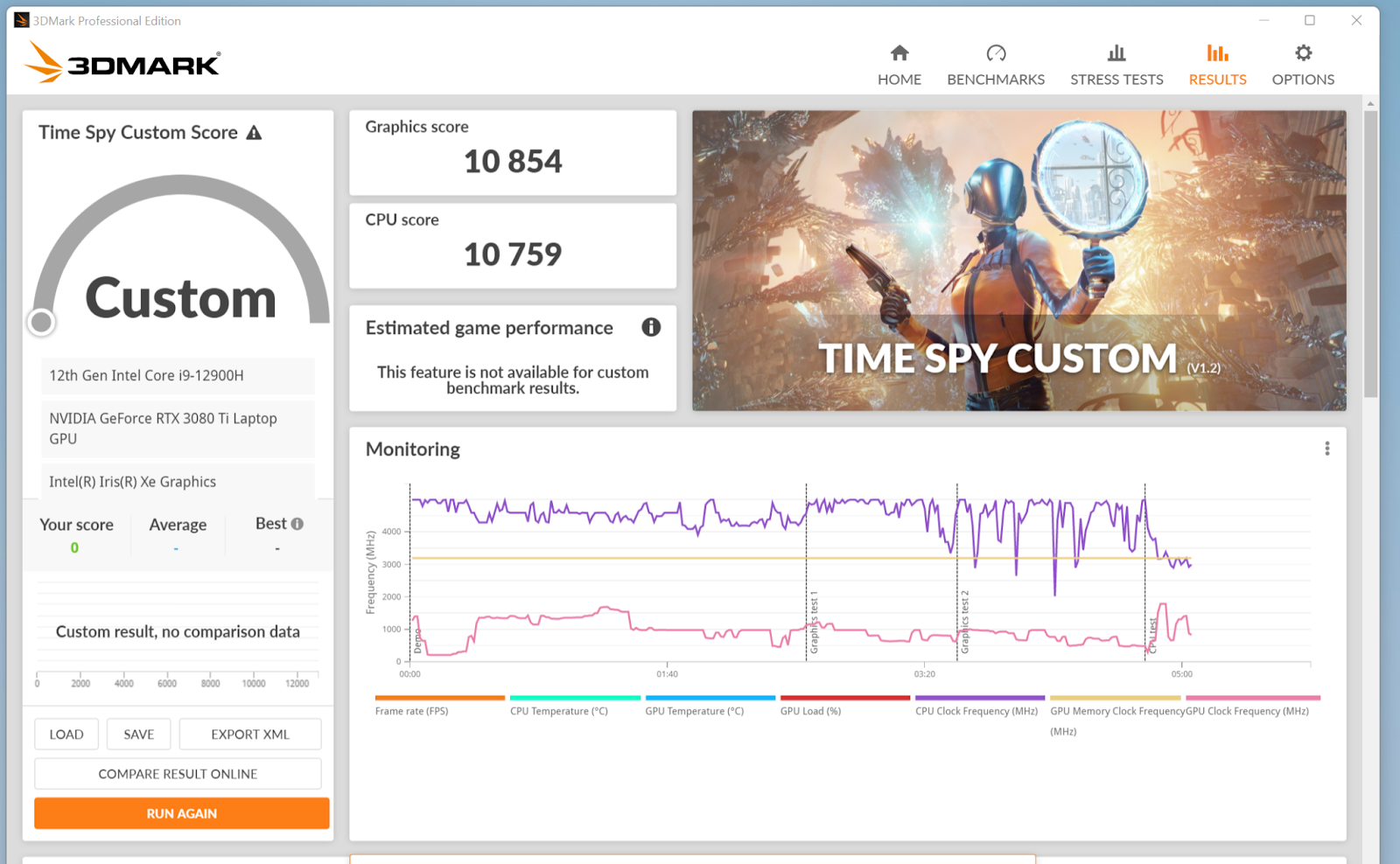1400x864 pixels.
Task: Click info icon for Estimated game performance
Action: click(x=651, y=327)
